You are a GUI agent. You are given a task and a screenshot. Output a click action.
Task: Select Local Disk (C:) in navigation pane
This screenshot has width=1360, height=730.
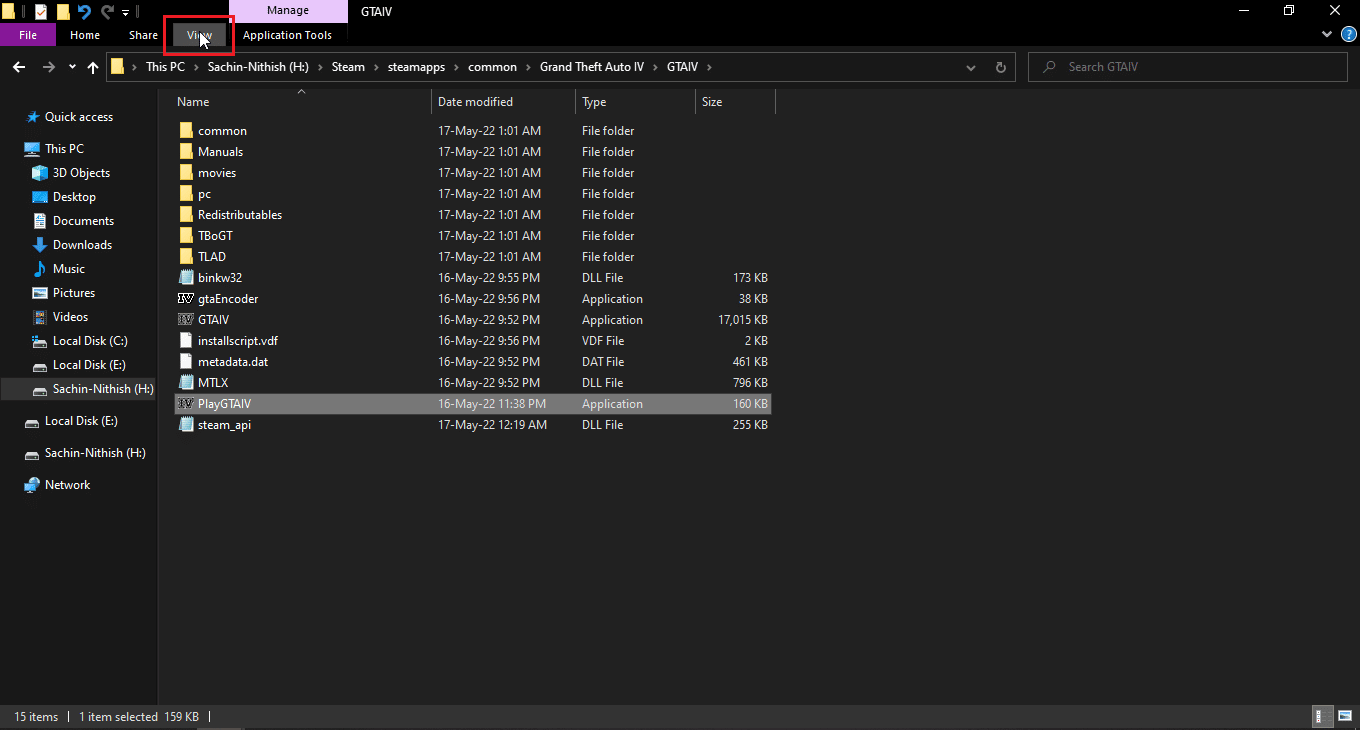89,341
